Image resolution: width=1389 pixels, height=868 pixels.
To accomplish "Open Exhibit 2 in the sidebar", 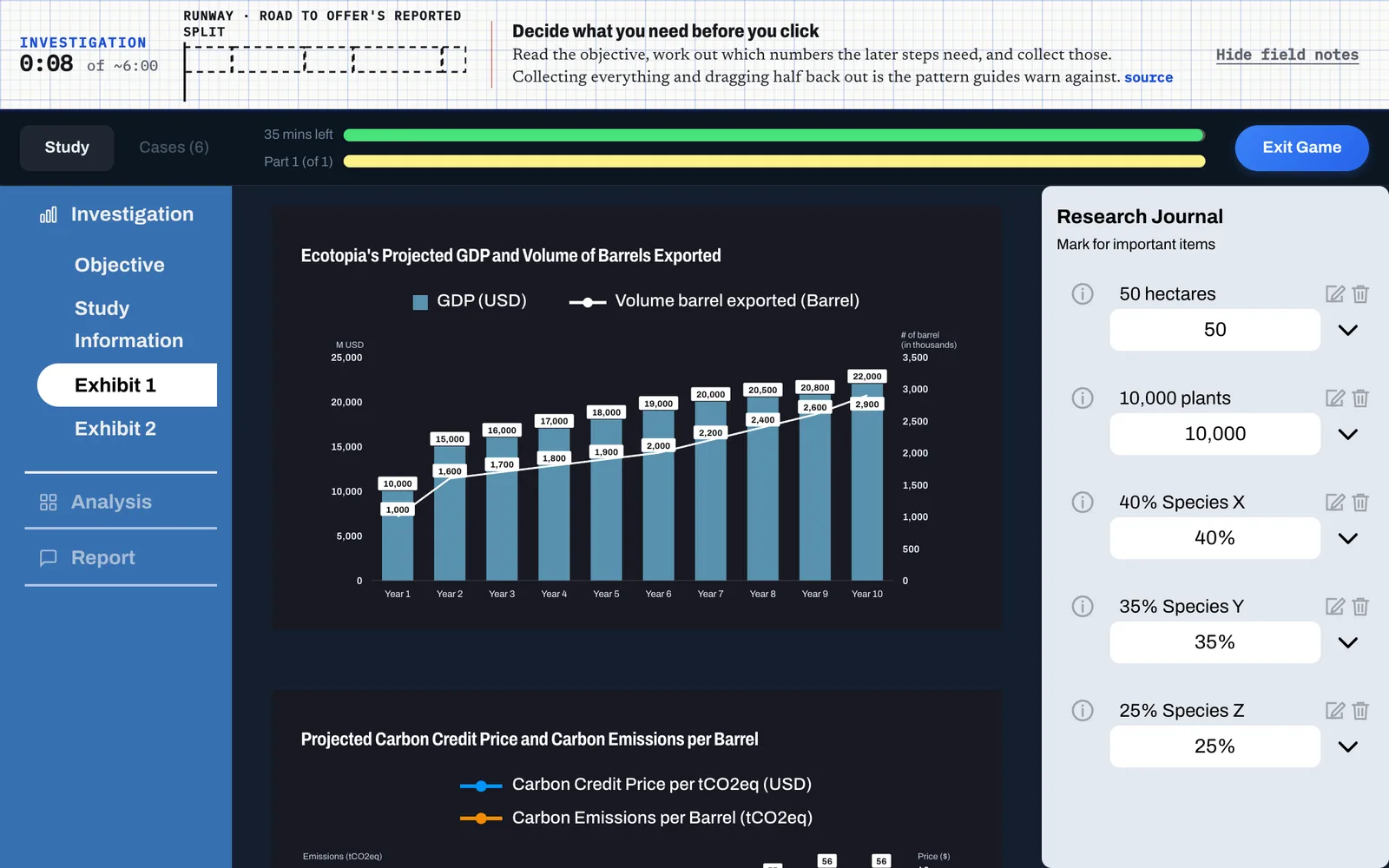I will 115,428.
